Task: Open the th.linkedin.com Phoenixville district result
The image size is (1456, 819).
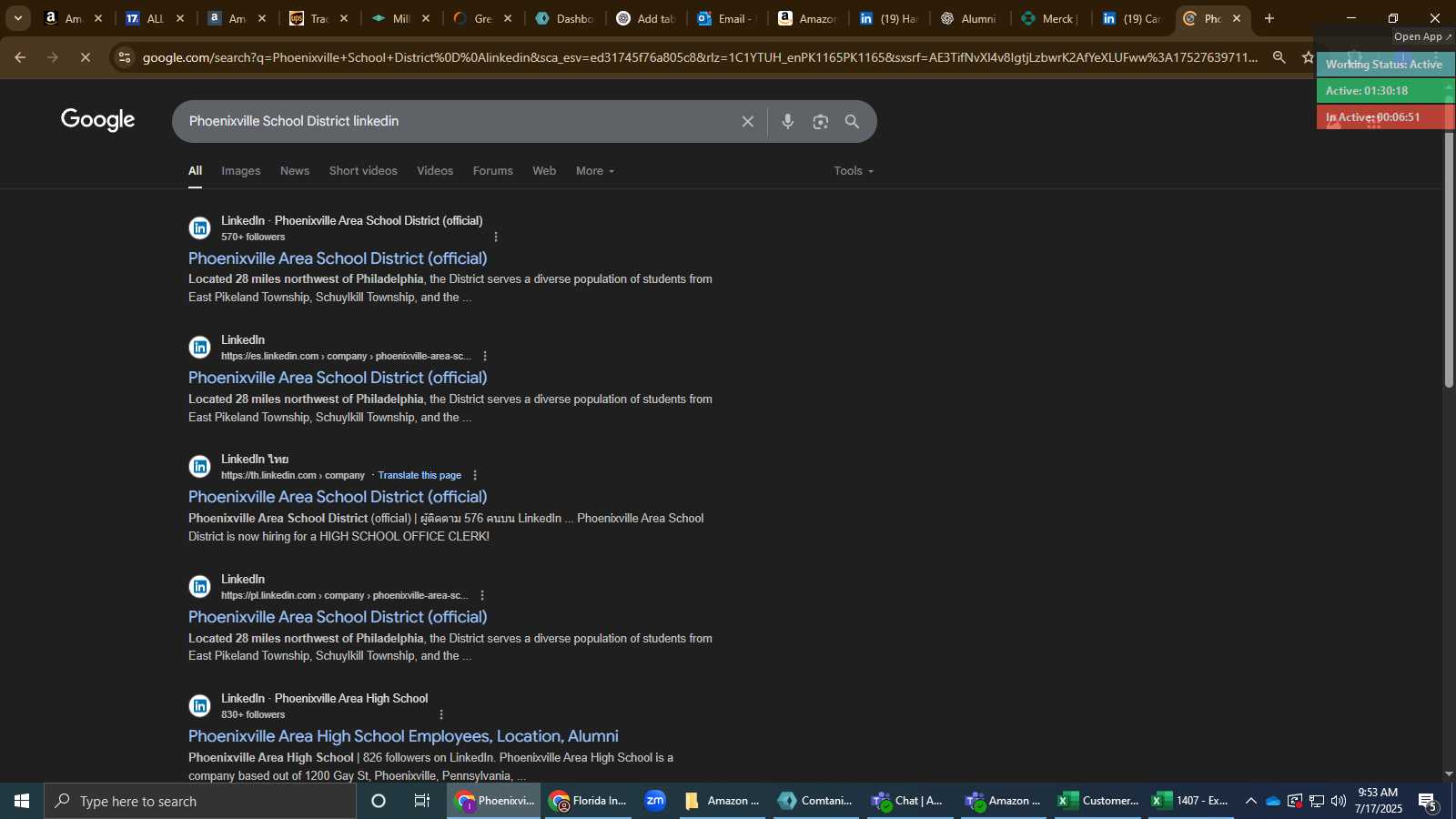Action: tap(338, 497)
